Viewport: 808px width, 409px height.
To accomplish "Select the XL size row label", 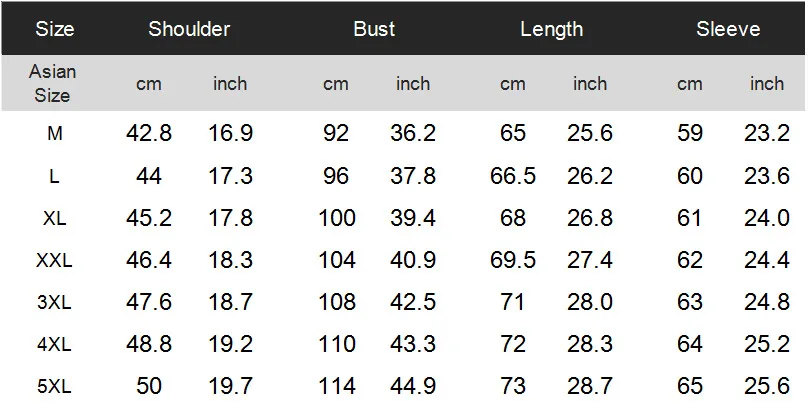I will [55, 218].
